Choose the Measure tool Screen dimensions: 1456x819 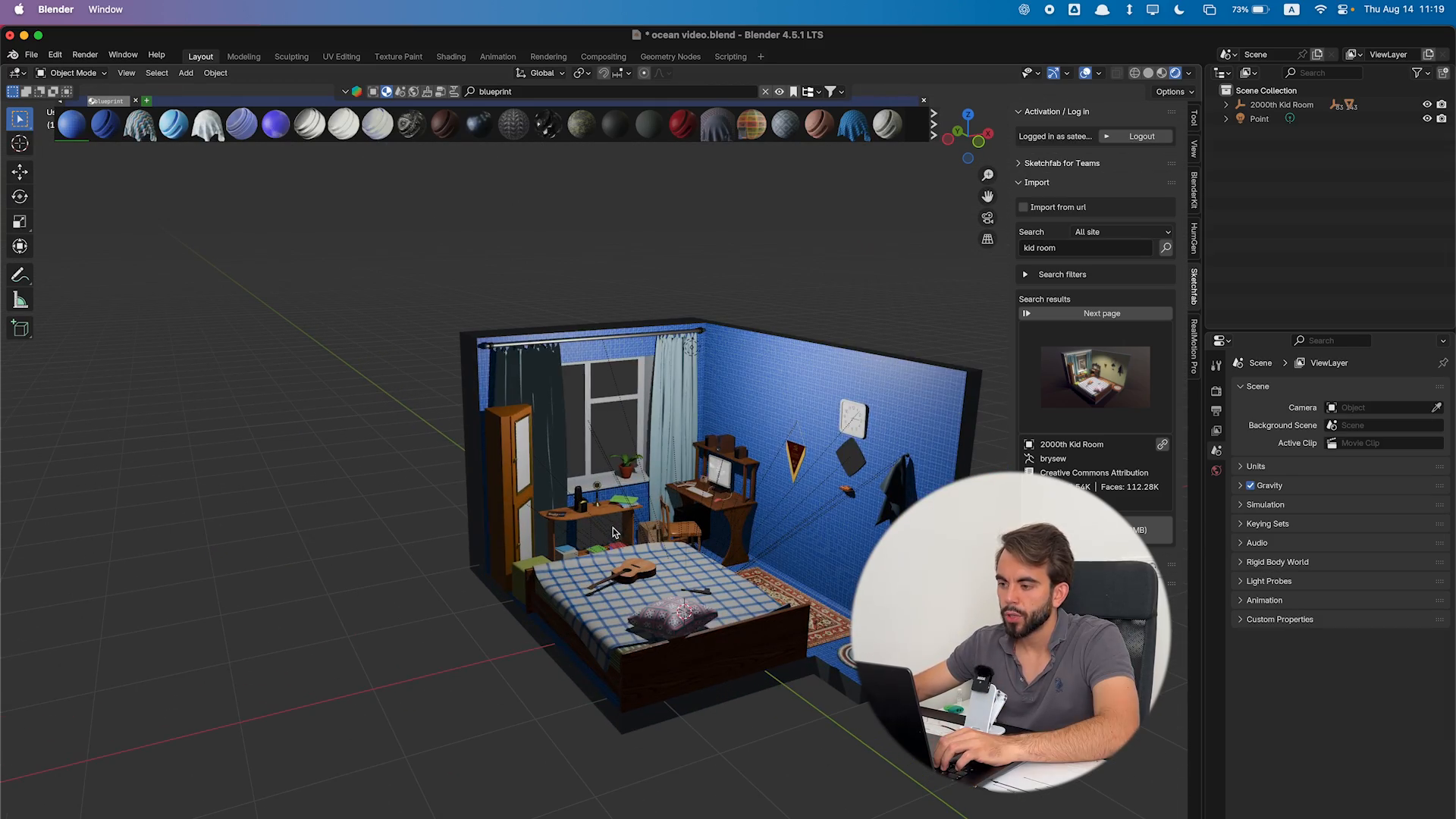(20, 301)
